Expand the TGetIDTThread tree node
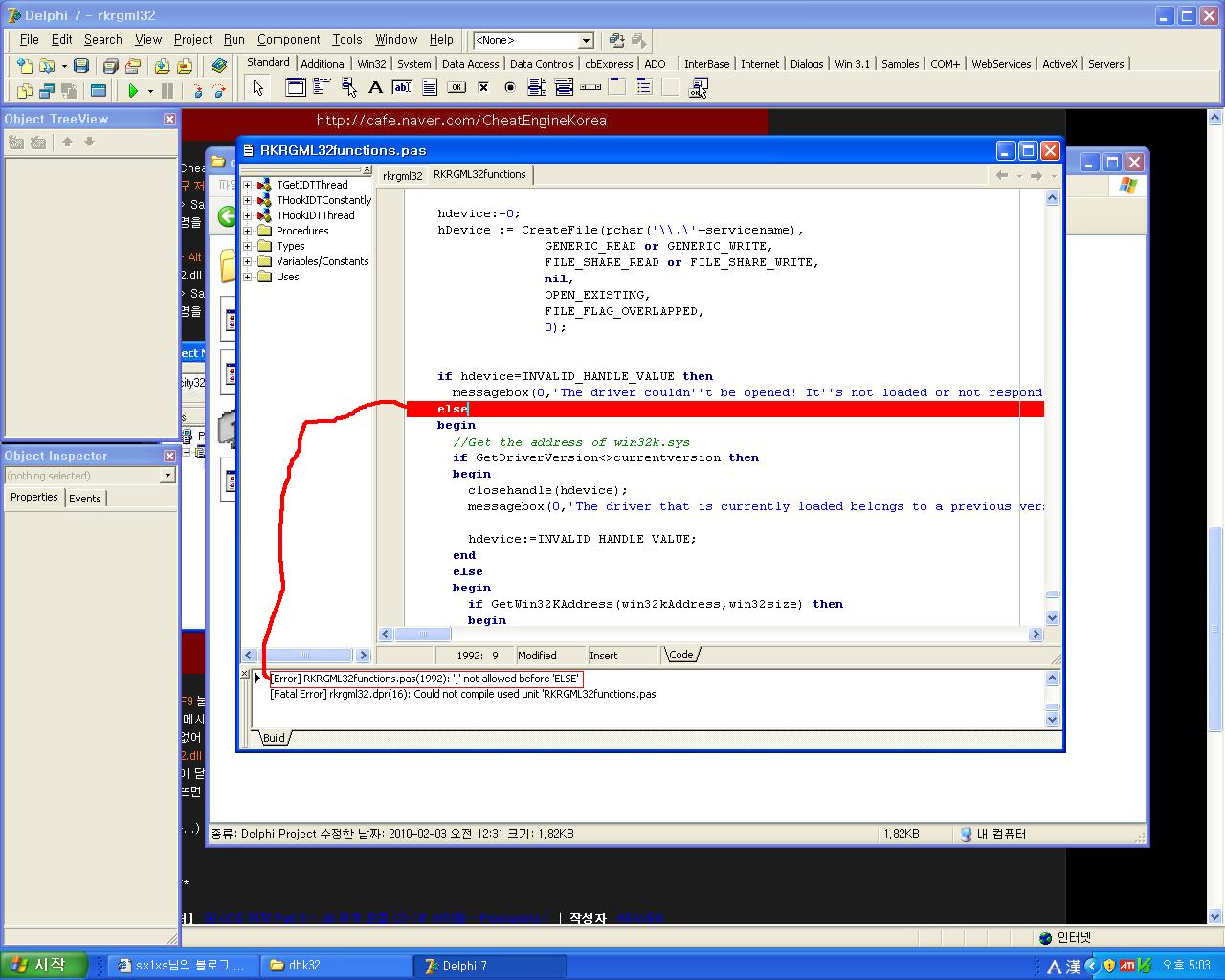This screenshot has height=980, width=1225. pyautogui.click(x=247, y=185)
